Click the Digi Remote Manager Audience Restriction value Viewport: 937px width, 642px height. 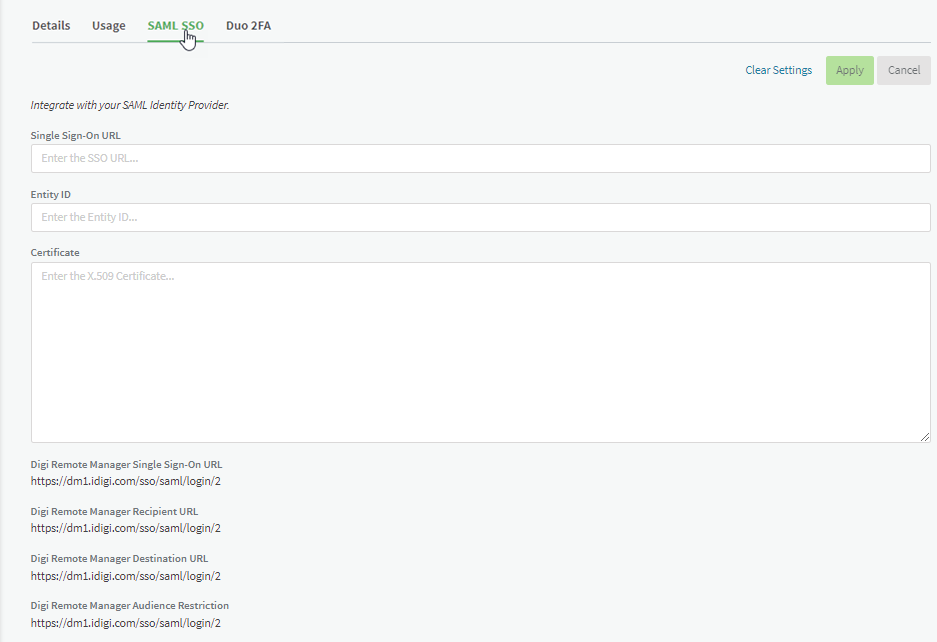pyautogui.click(x=125, y=623)
